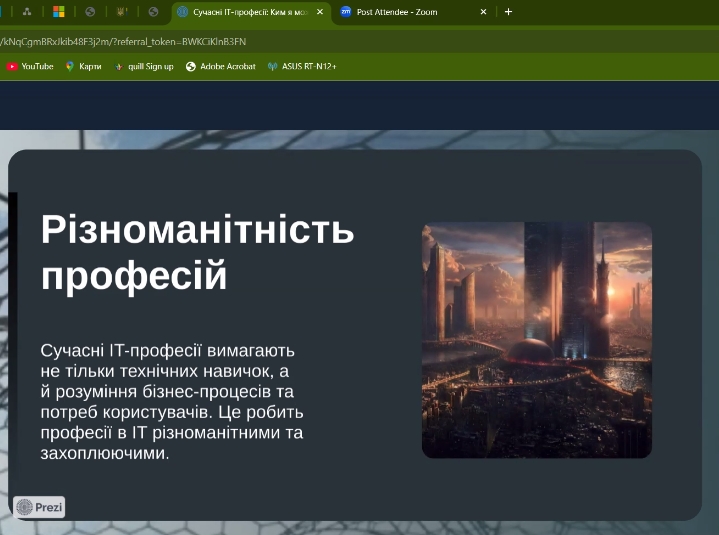Select the globe tab left of the active tab
This screenshot has width=719, height=535.
click(153, 12)
